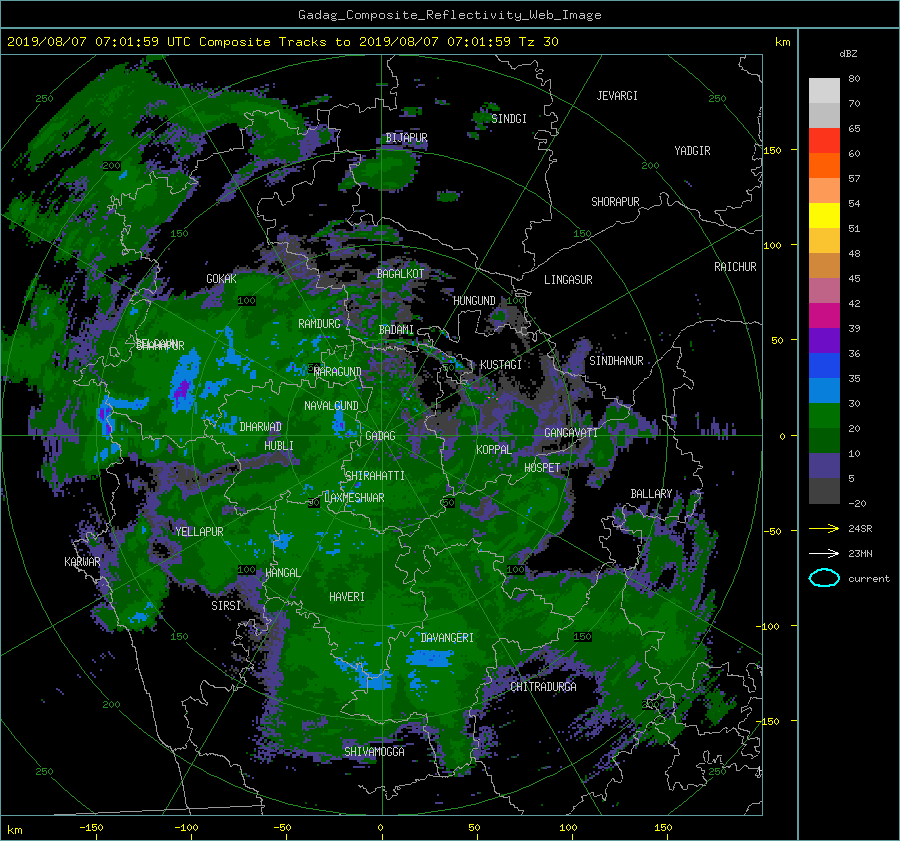Click the SHORAPUR city label
This screenshot has width=900, height=841.
pos(615,202)
